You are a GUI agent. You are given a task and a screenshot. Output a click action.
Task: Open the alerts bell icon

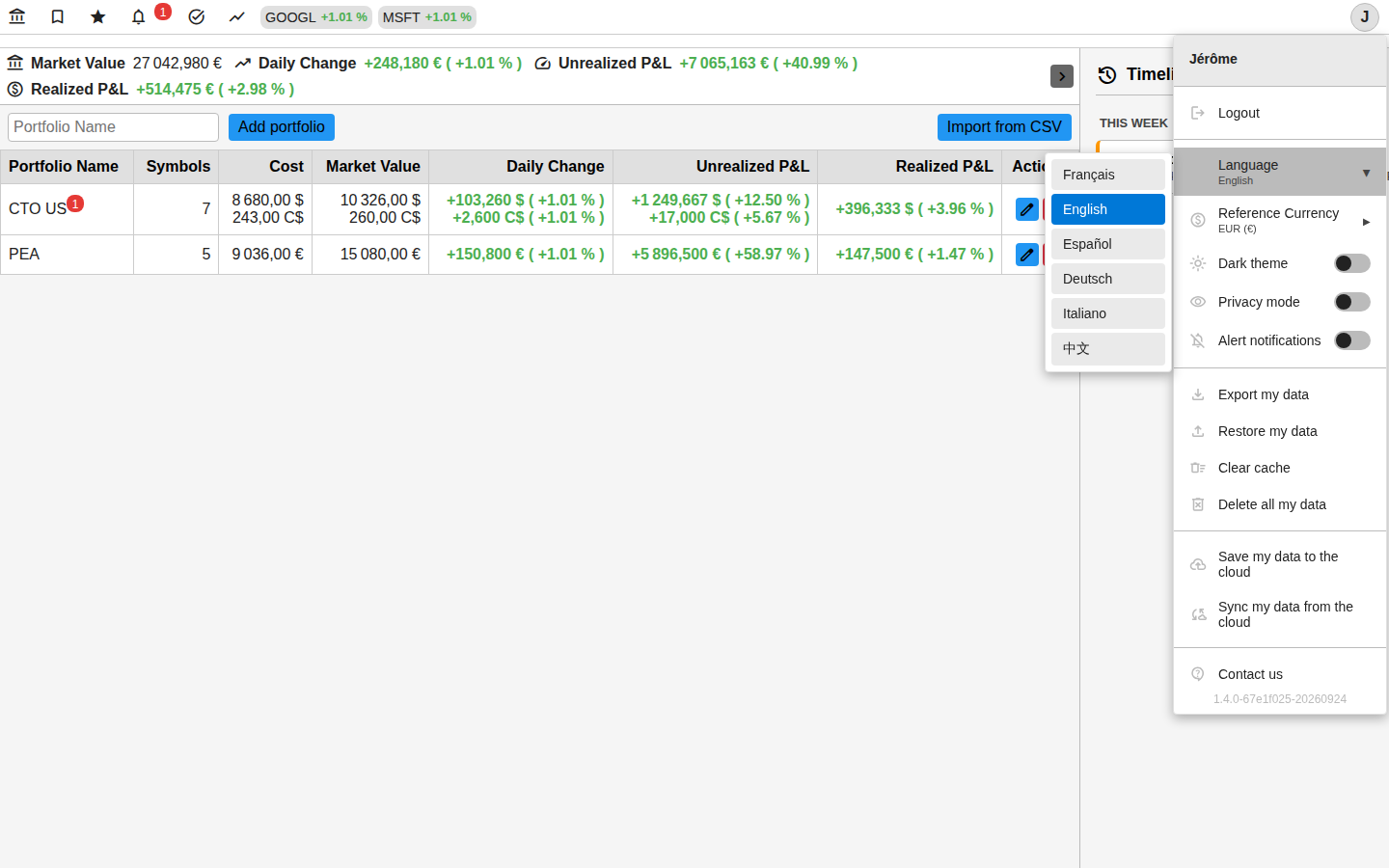pyautogui.click(x=139, y=16)
